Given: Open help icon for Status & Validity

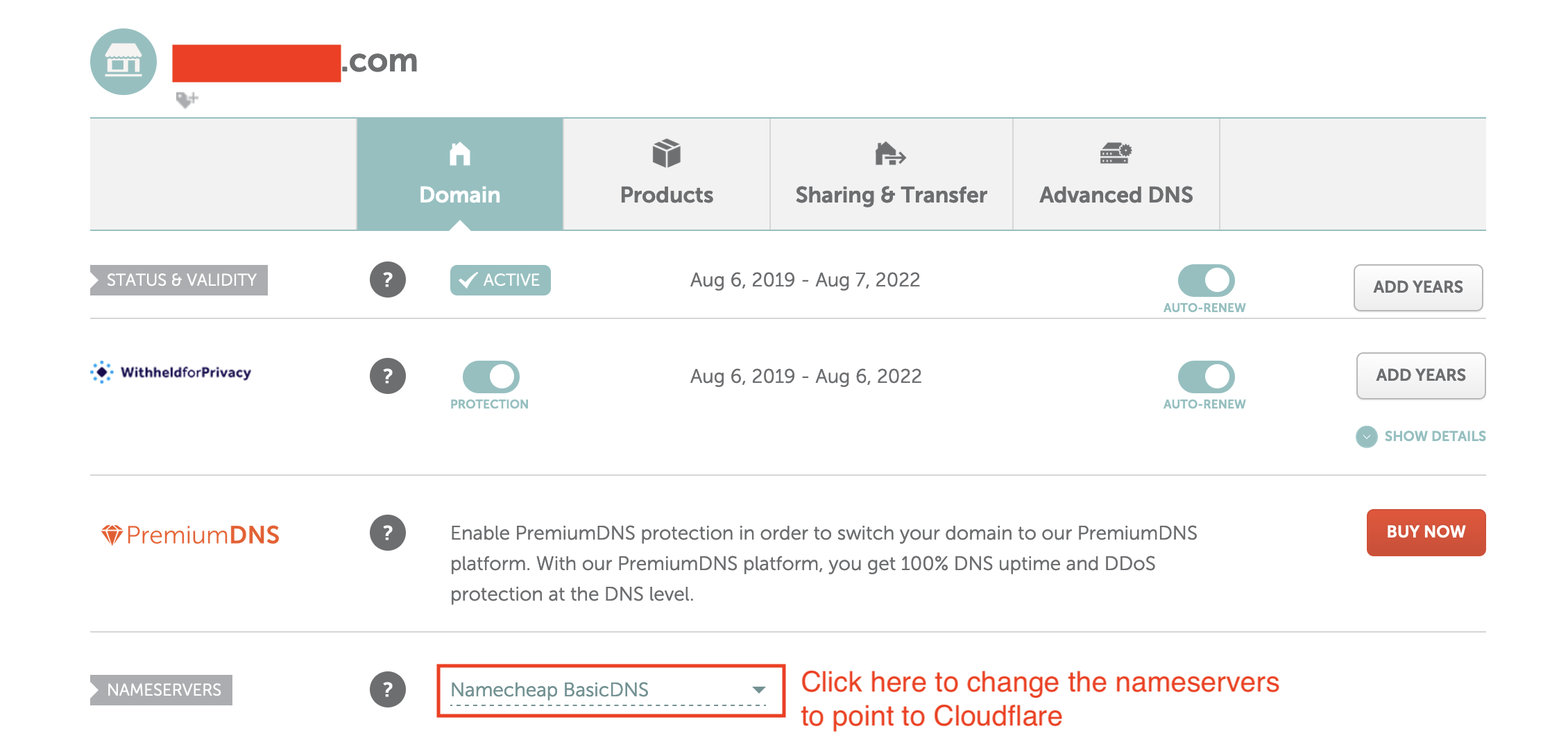Looking at the screenshot, I should tap(387, 280).
